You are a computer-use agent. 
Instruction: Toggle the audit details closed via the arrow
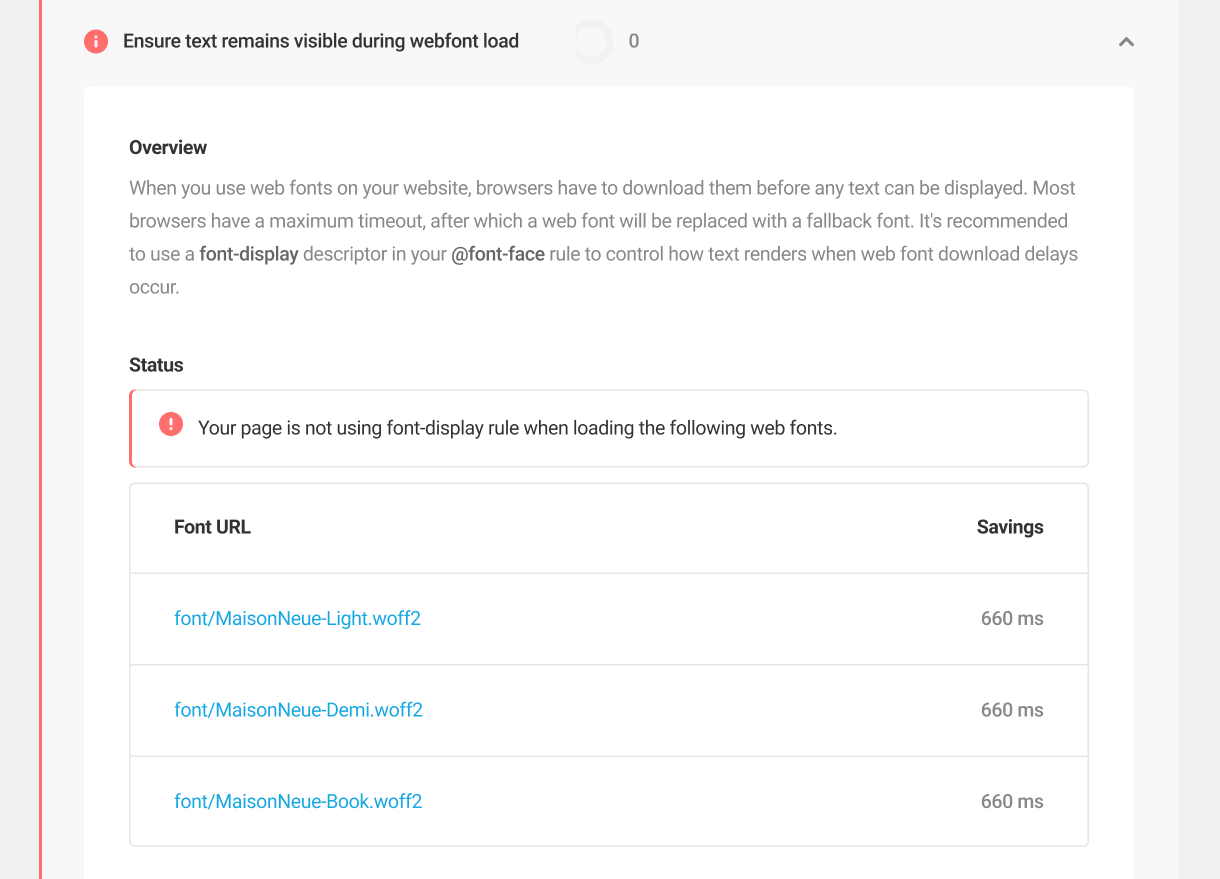1126,43
